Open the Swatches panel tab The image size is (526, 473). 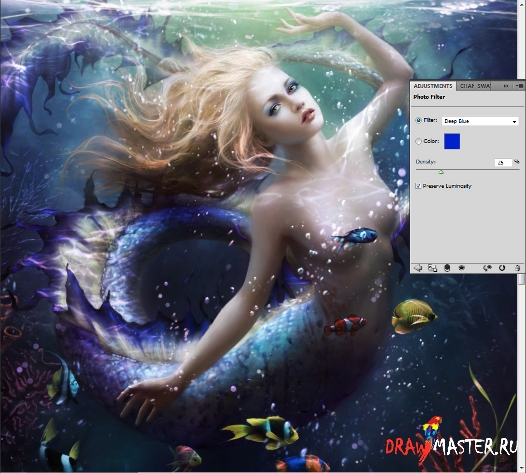pyautogui.click(x=484, y=86)
